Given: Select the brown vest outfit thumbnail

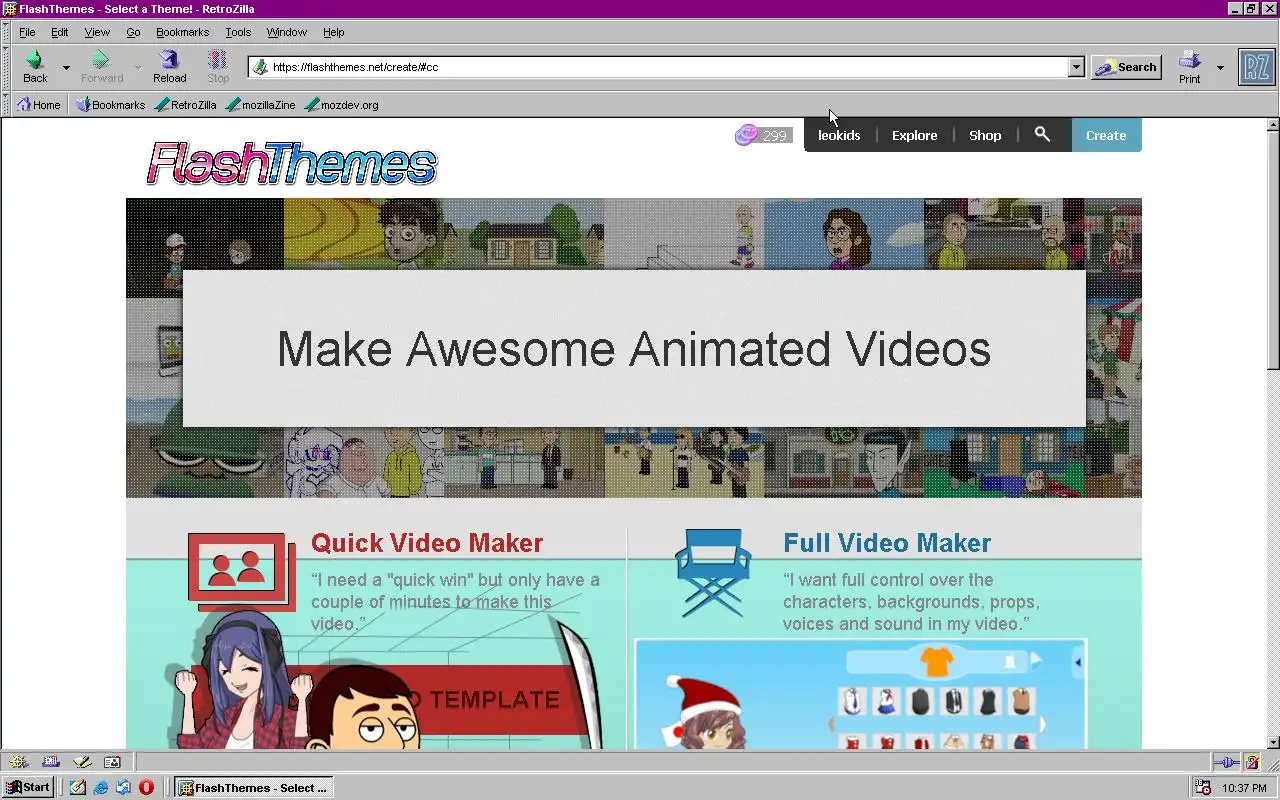Looking at the screenshot, I should (x=1021, y=701).
